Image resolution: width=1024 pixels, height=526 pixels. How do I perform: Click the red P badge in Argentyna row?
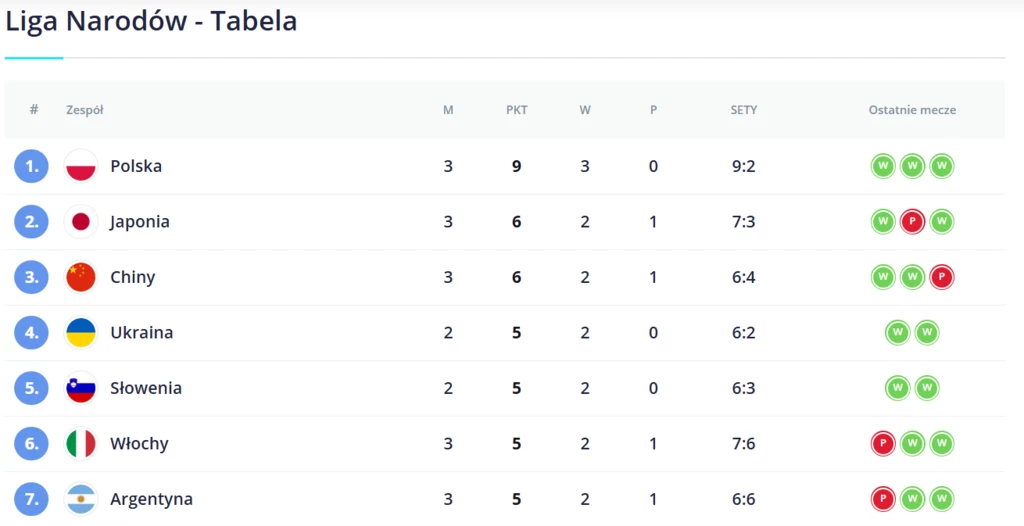pos(883,499)
